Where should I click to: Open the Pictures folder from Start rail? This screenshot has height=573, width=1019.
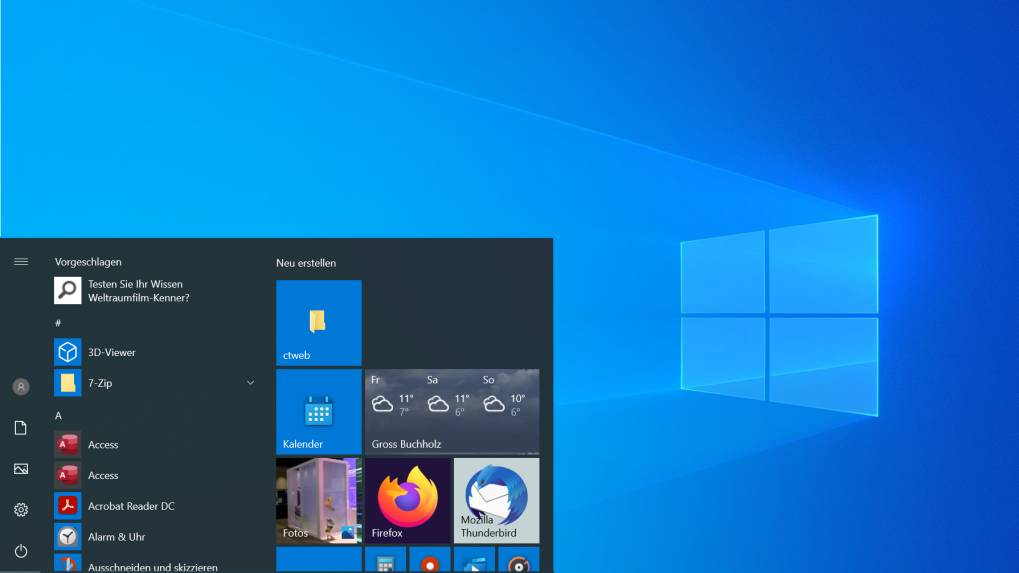click(x=21, y=468)
